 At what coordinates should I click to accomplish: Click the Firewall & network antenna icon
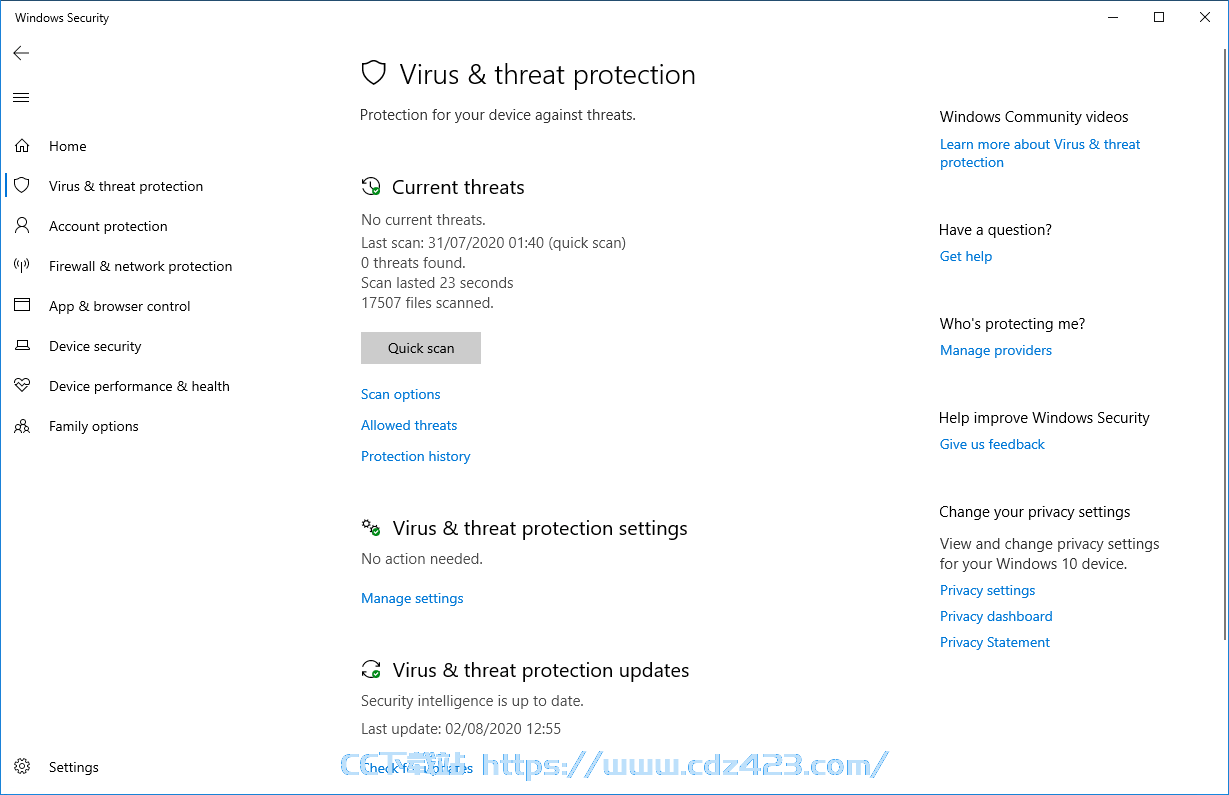coord(22,266)
